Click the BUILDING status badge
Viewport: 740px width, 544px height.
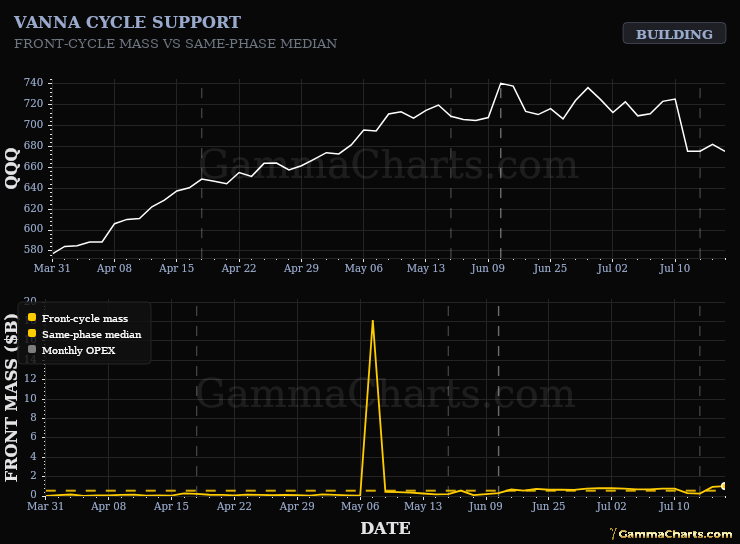(674, 33)
